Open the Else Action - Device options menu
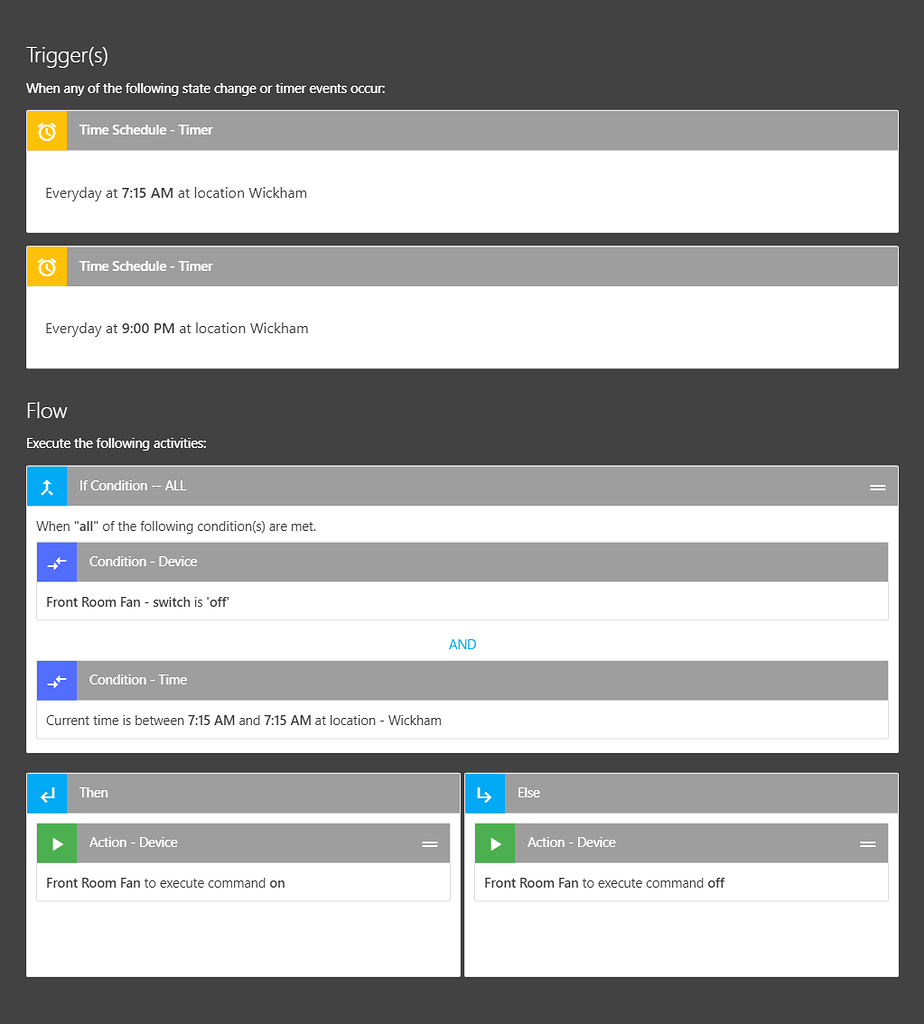The width and height of the screenshot is (924, 1024). 868,843
